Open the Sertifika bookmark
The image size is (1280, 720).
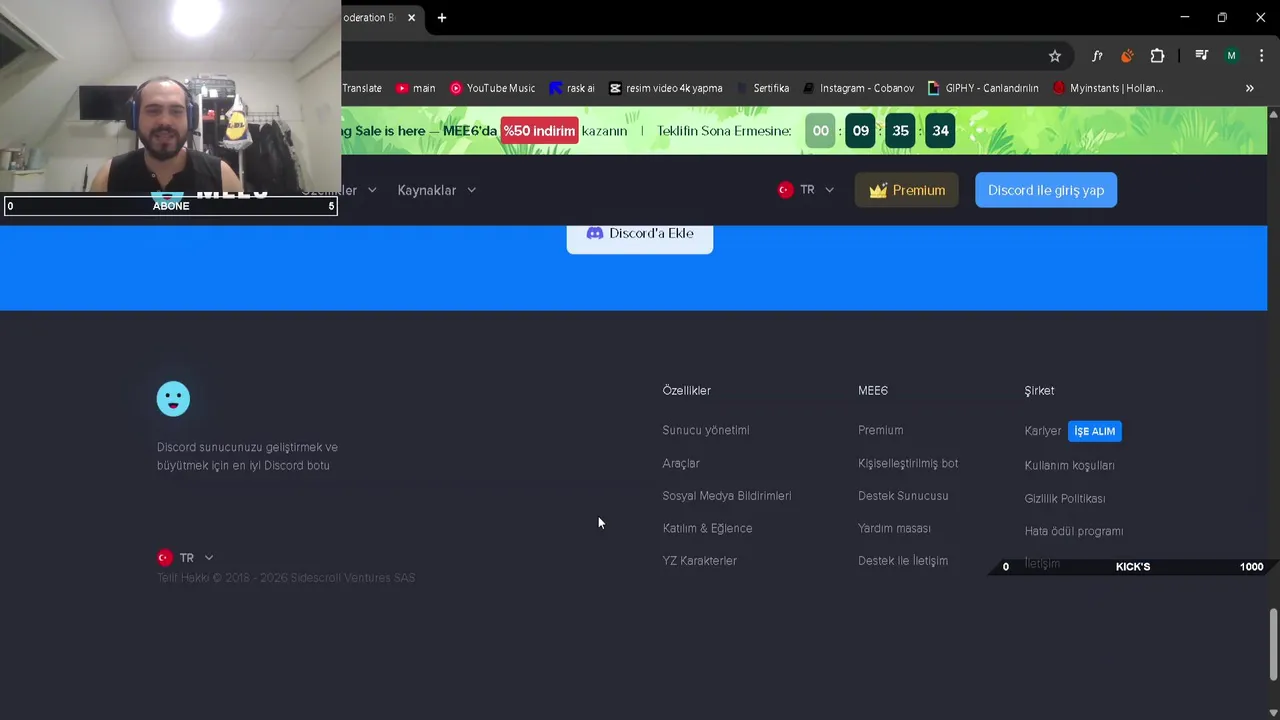pyautogui.click(x=763, y=88)
